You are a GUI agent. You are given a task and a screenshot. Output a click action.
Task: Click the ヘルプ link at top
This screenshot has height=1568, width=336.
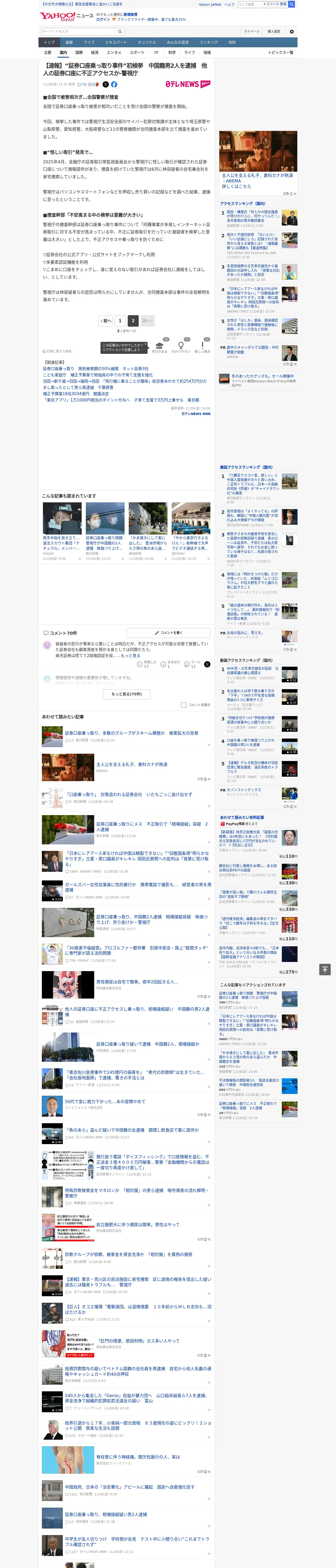(x=229, y=4)
